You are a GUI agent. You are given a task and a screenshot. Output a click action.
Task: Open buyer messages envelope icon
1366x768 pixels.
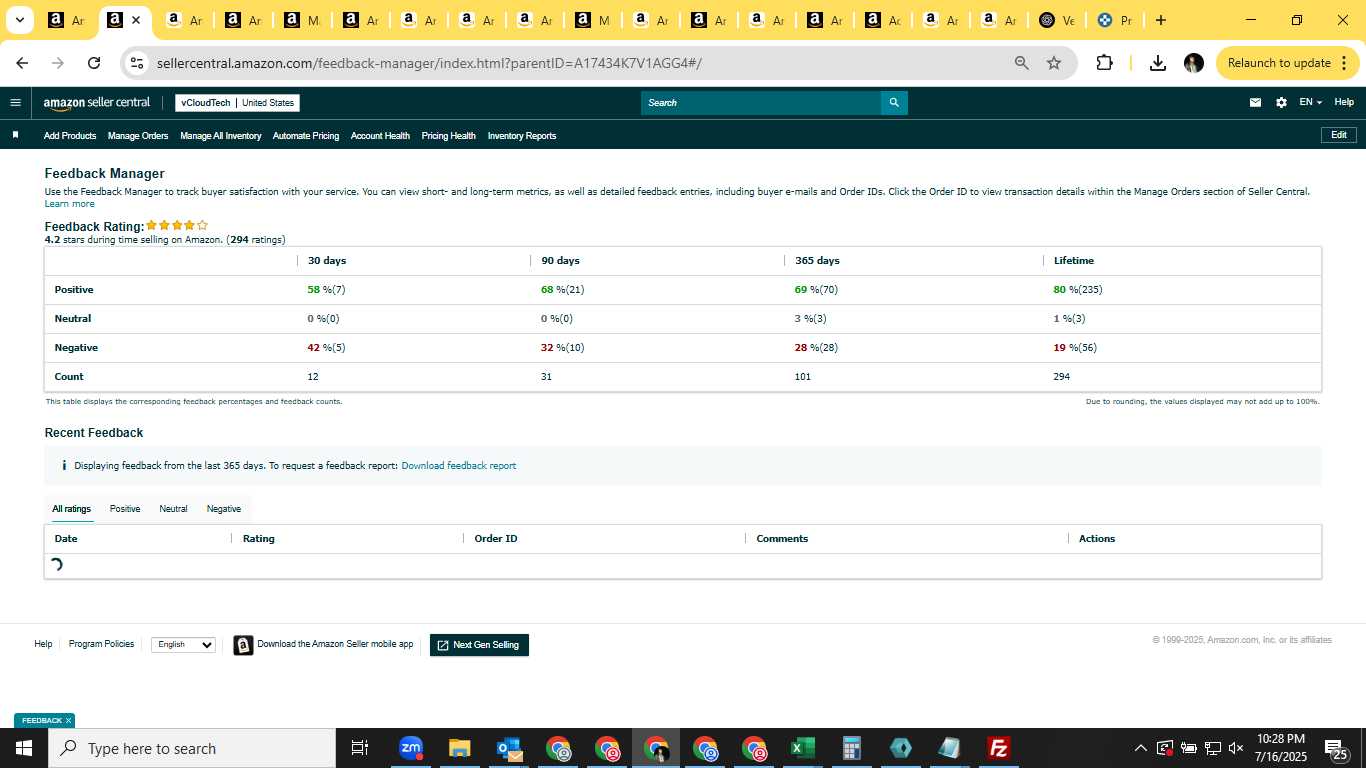pos(1256,102)
